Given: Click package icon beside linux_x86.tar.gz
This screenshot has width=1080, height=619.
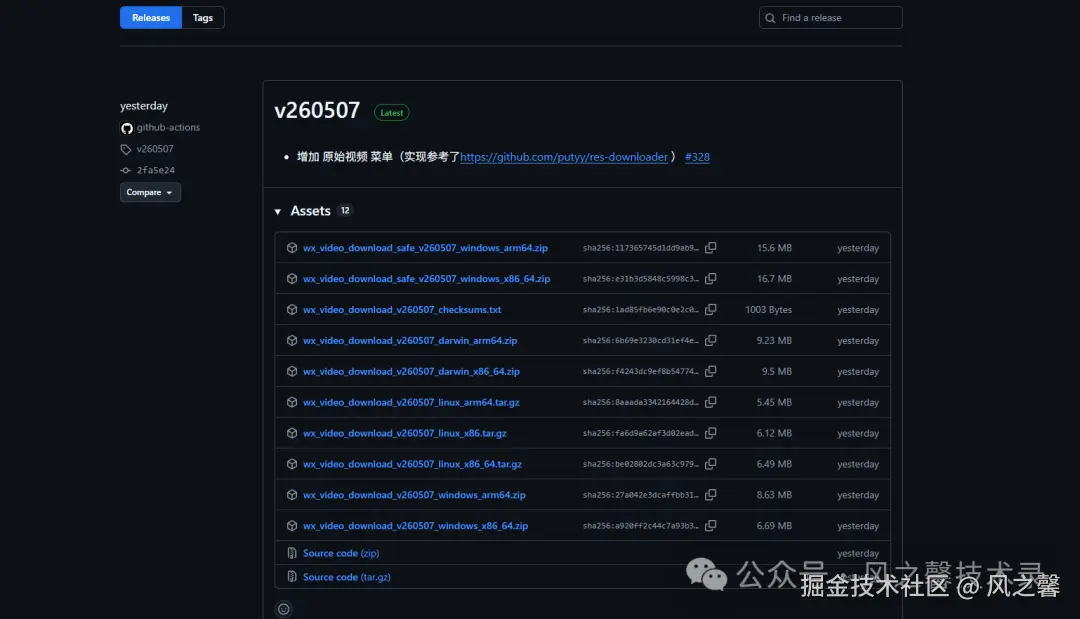Looking at the screenshot, I should (292, 433).
